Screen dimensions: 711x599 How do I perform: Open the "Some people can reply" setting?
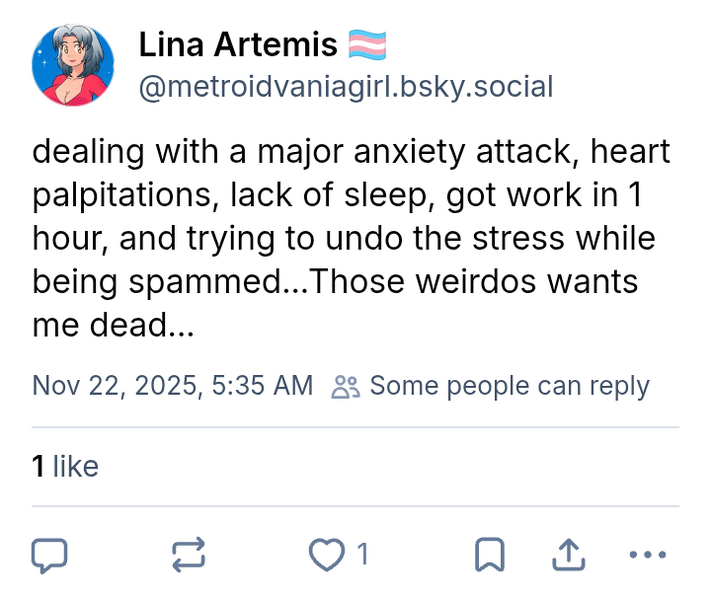click(509, 386)
